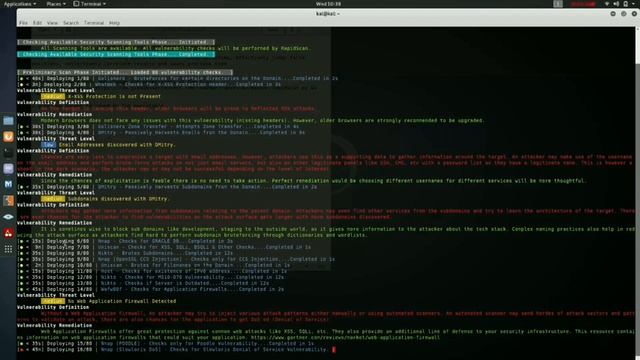Screen dimensions: 640x360
Task: Close the kali terminal window
Action: coord(634,13)
